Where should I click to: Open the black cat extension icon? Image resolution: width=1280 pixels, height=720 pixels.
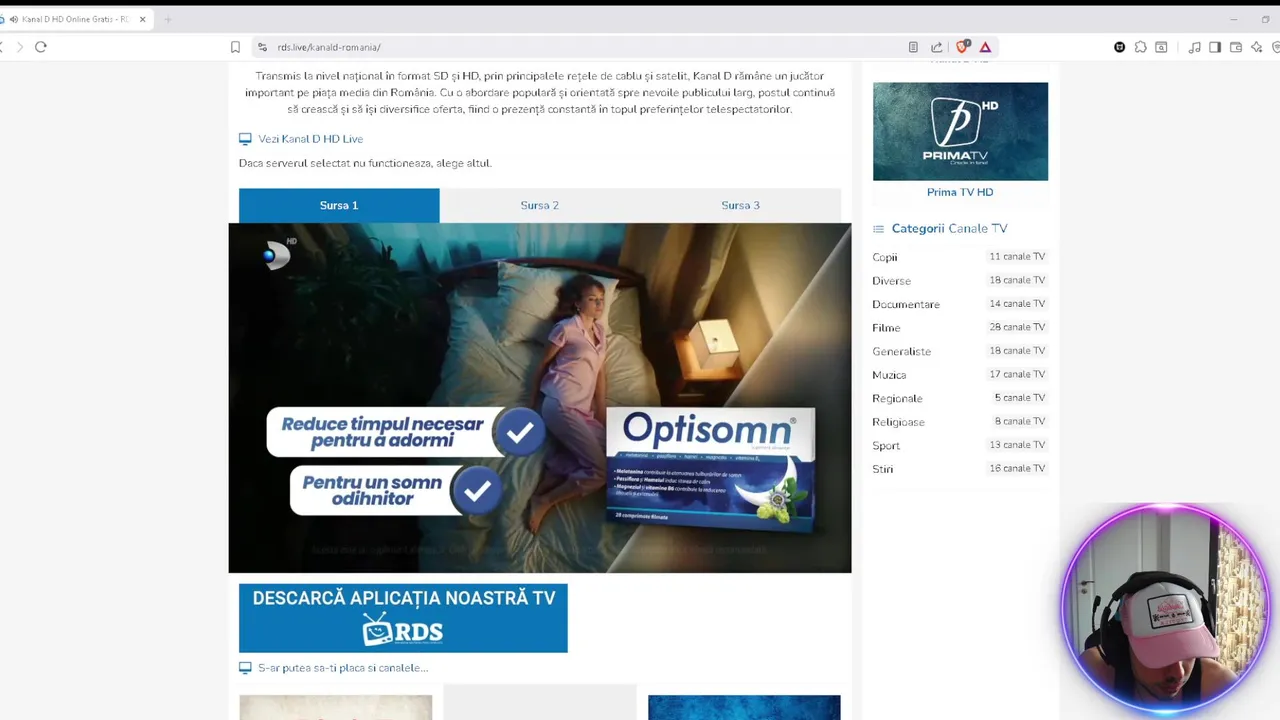(x=1119, y=47)
